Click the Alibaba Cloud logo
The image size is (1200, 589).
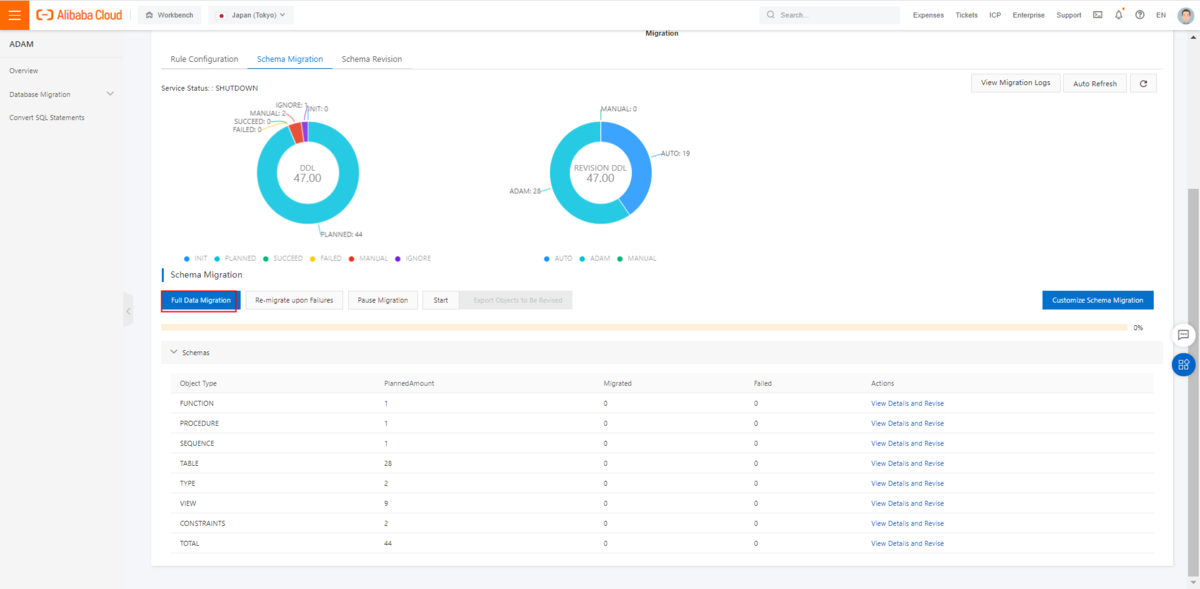(80, 15)
